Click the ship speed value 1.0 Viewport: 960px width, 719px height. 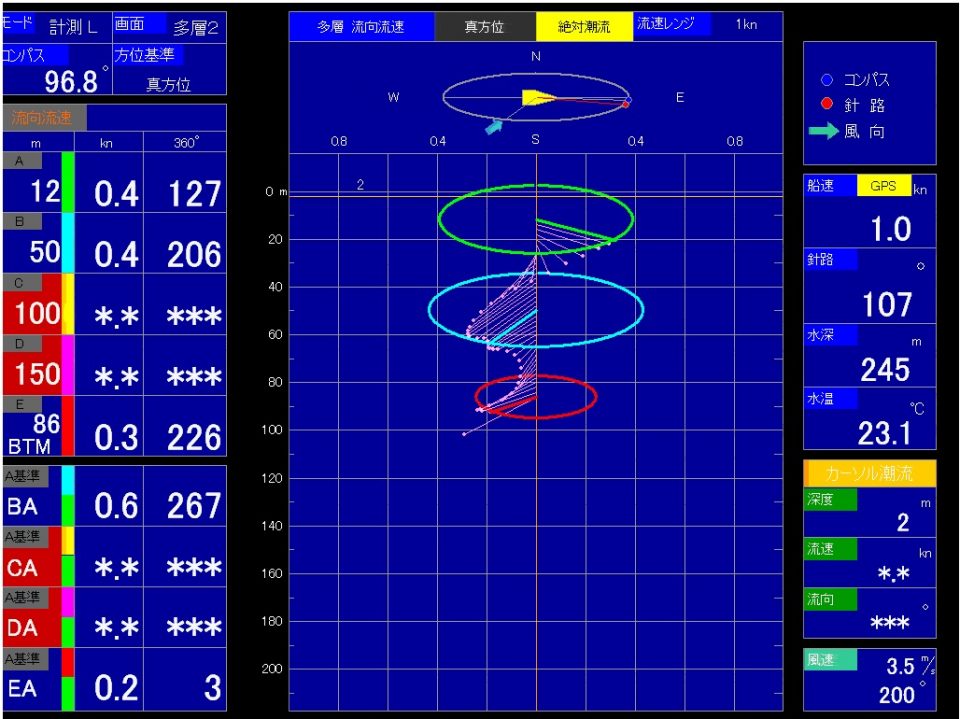pyautogui.click(x=891, y=229)
